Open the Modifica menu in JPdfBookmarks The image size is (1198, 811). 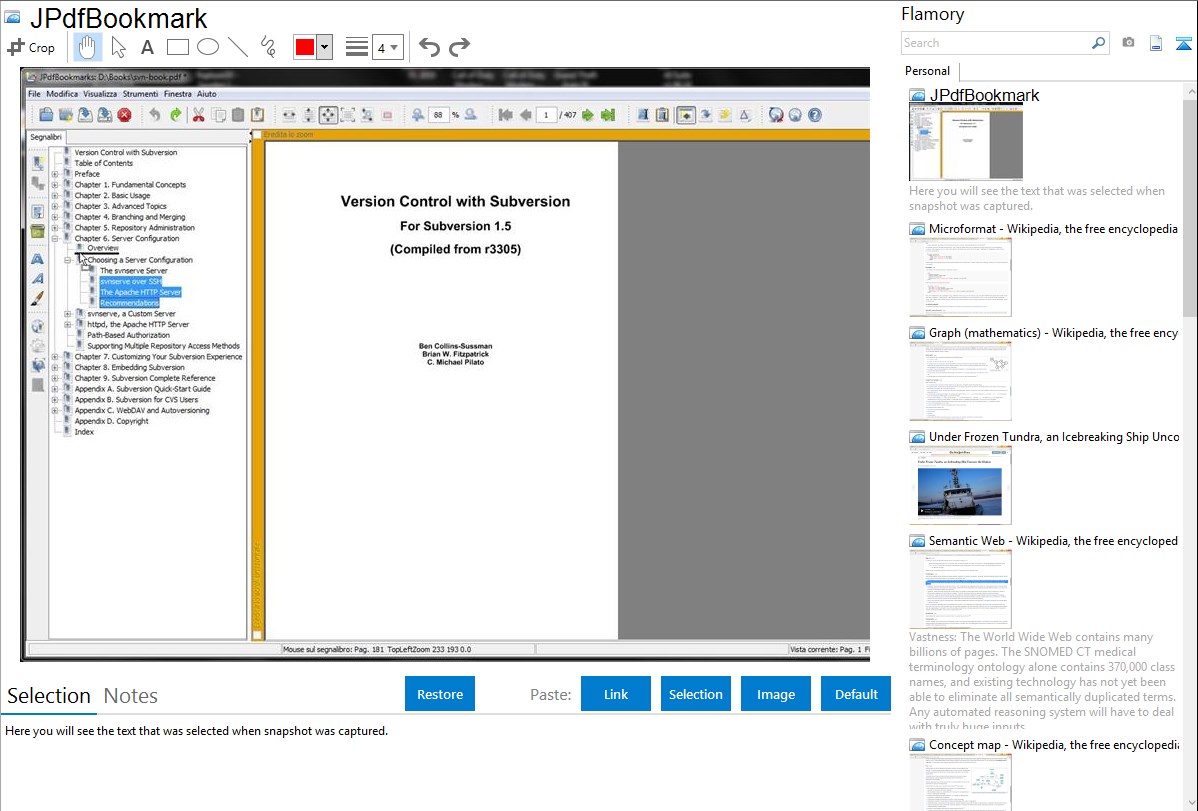pyautogui.click(x=62, y=94)
